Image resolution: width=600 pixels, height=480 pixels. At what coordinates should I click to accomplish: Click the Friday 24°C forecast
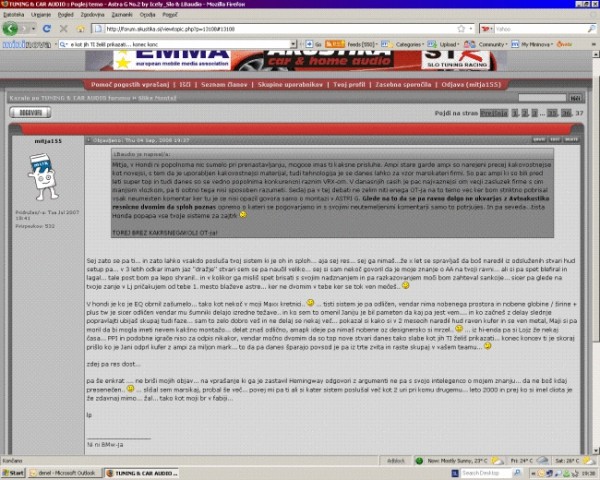529,460
